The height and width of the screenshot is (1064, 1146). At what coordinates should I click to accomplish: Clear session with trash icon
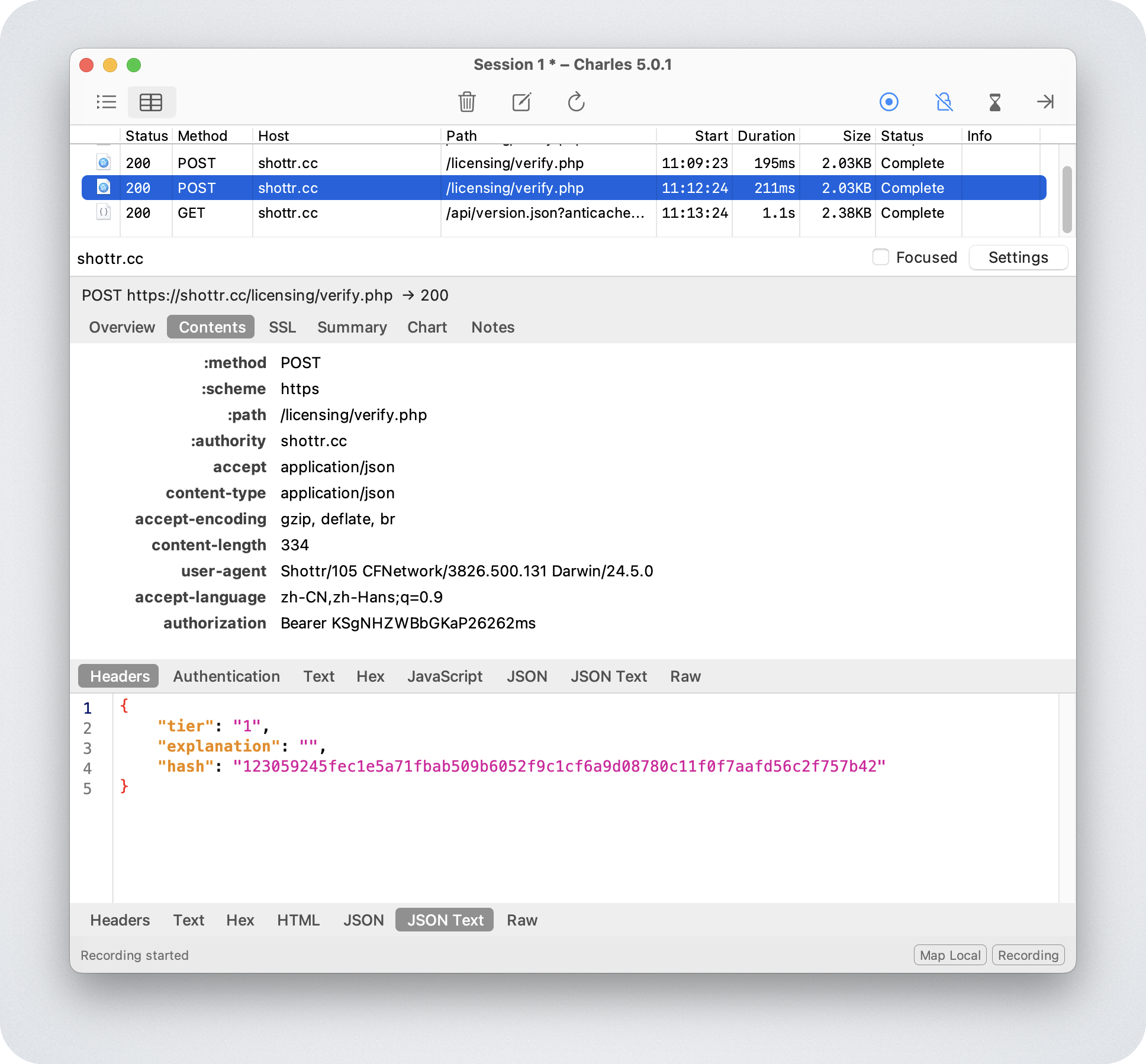pyautogui.click(x=467, y=102)
